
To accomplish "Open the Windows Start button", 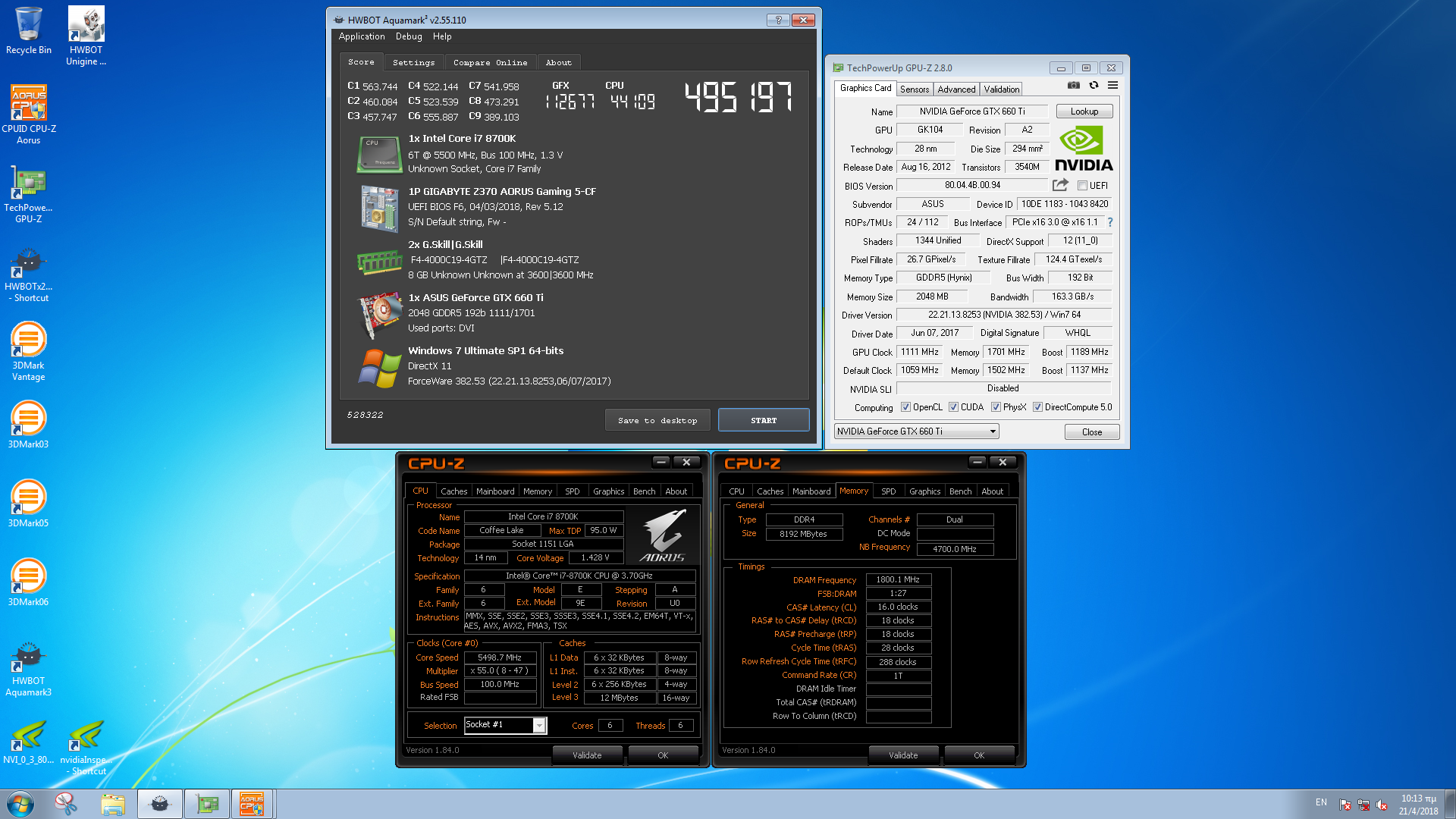I will [x=20, y=804].
